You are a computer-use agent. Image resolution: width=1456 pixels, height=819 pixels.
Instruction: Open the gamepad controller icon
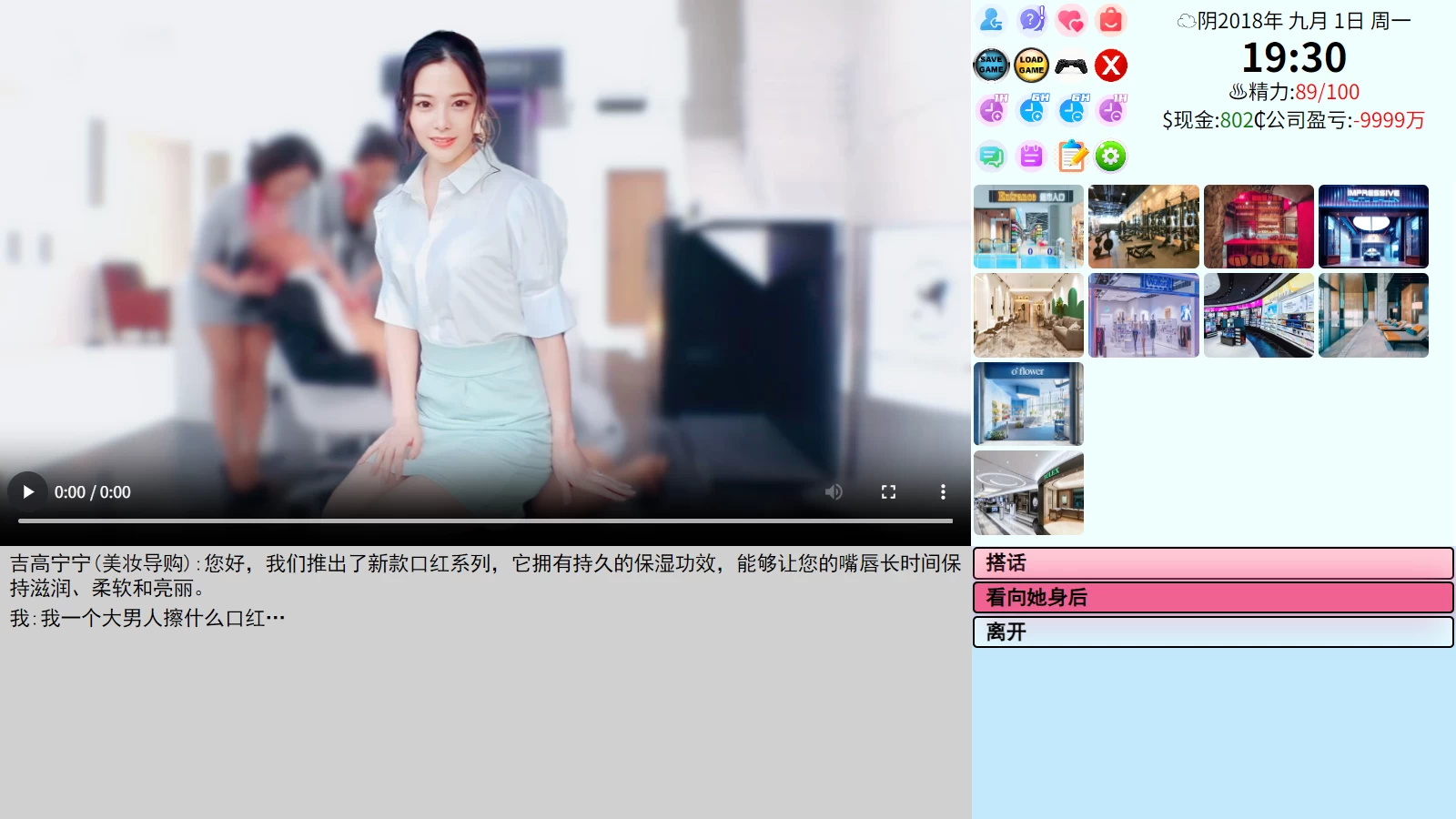tap(1072, 65)
